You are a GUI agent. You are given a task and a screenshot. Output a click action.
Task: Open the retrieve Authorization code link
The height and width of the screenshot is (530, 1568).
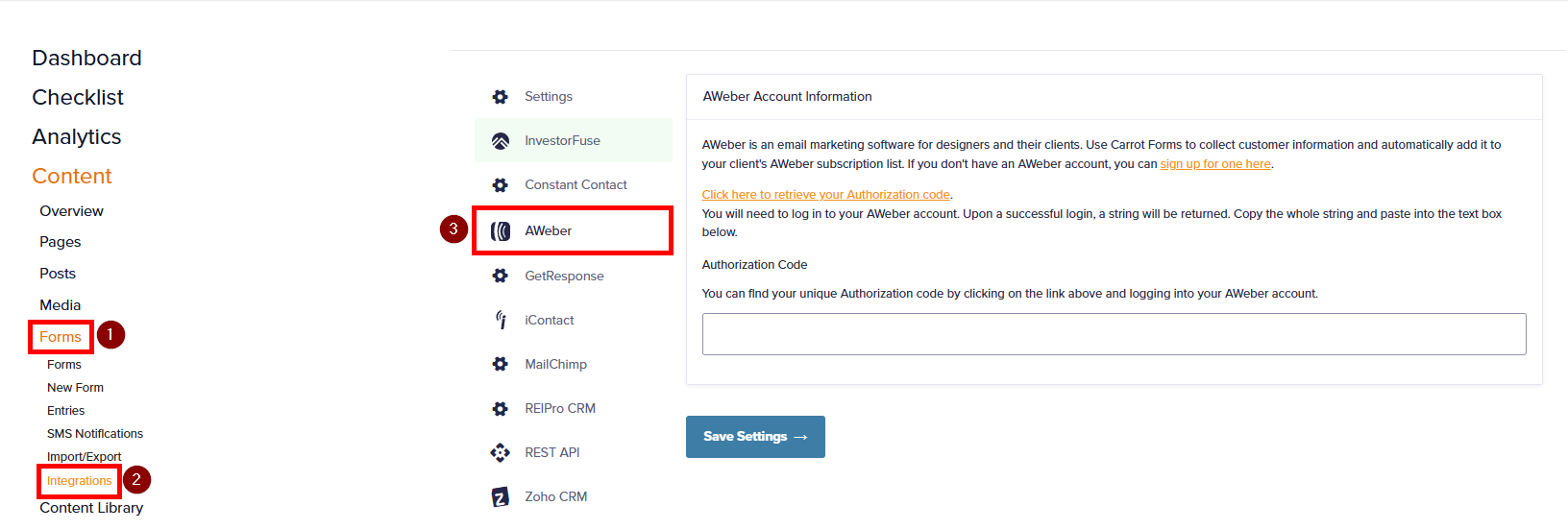pos(826,195)
